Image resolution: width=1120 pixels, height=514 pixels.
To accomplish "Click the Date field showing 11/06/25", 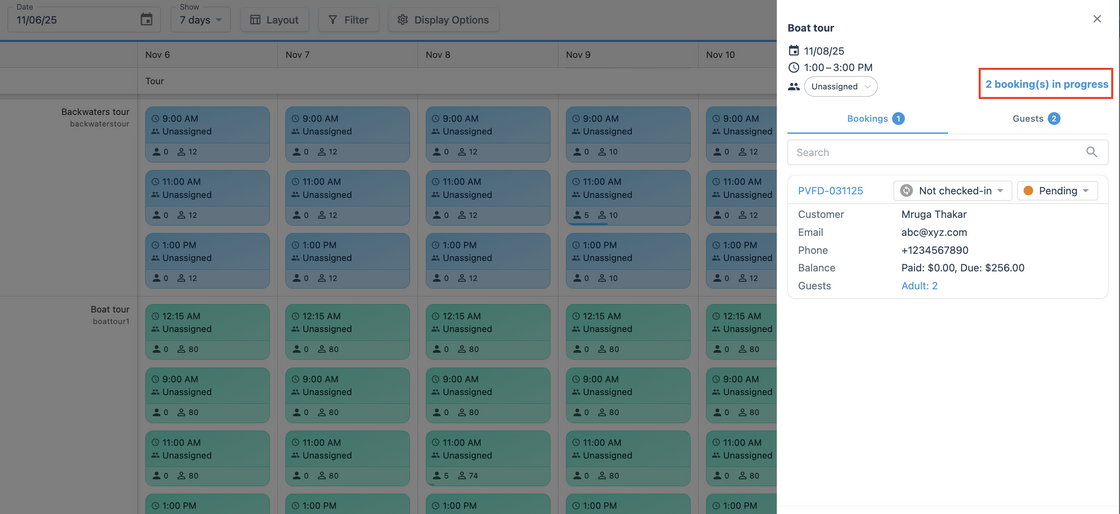I will [84, 19].
